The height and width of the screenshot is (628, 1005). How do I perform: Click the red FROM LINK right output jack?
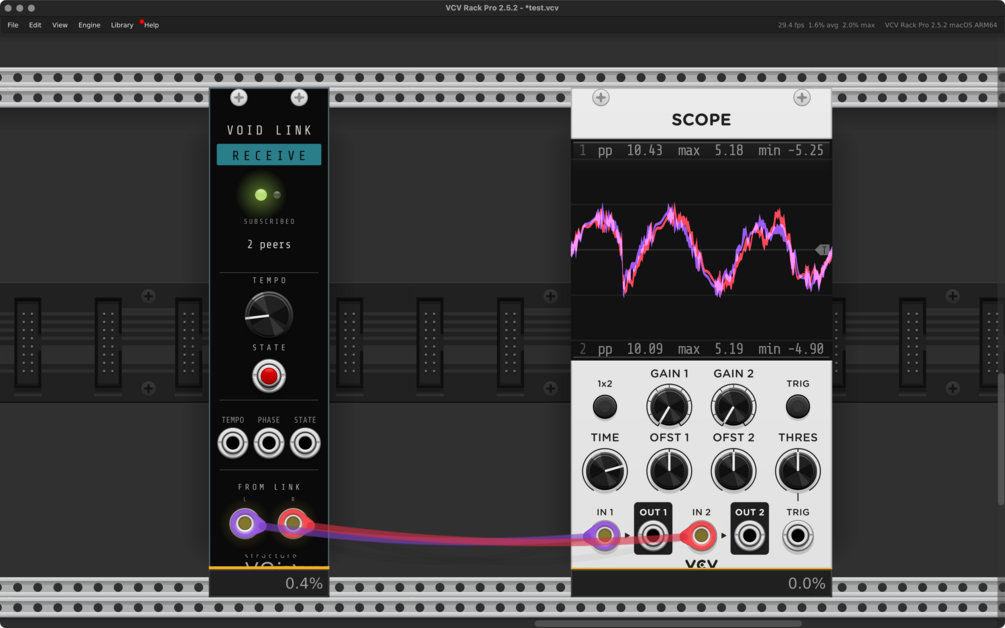(x=294, y=524)
